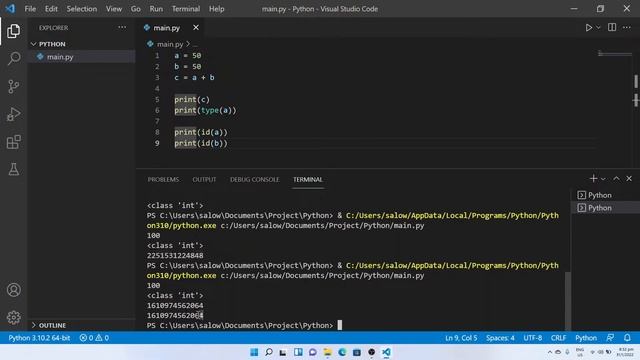Open run options dropdown arrow
Image resolution: width=640 pixels, height=360 pixels.
pyautogui.click(x=598, y=28)
